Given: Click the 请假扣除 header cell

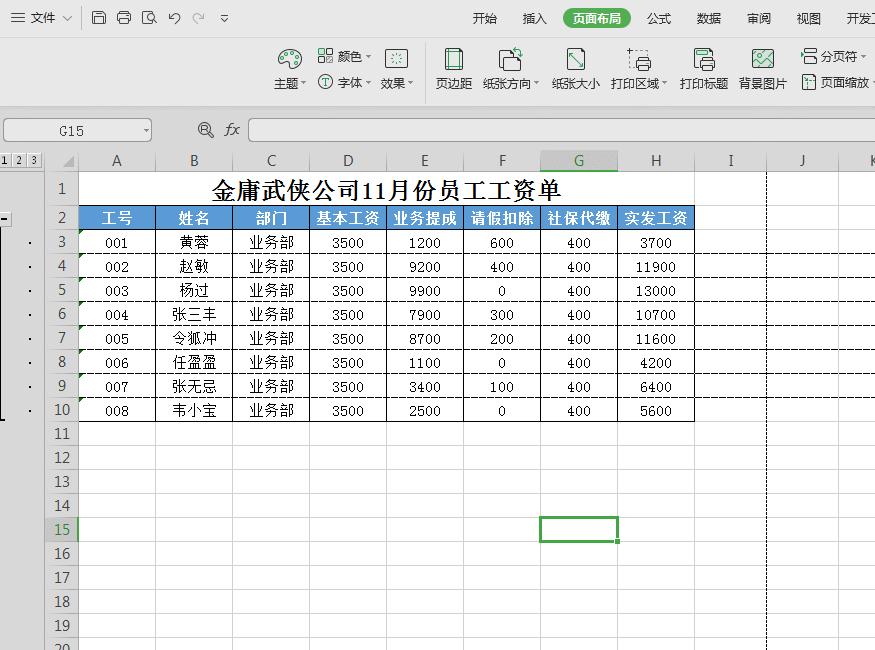Looking at the screenshot, I should [x=502, y=218].
